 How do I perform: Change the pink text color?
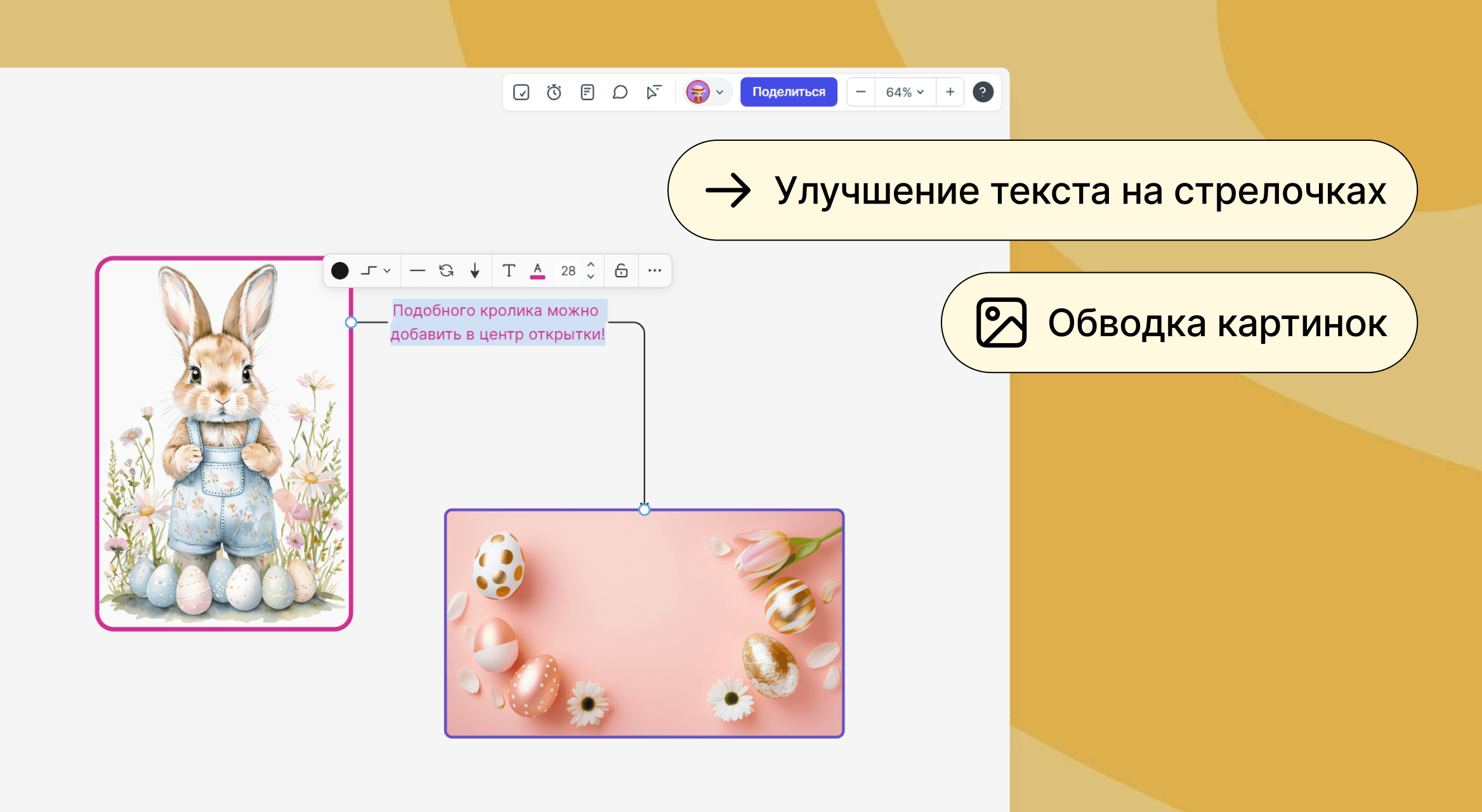[x=537, y=271]
